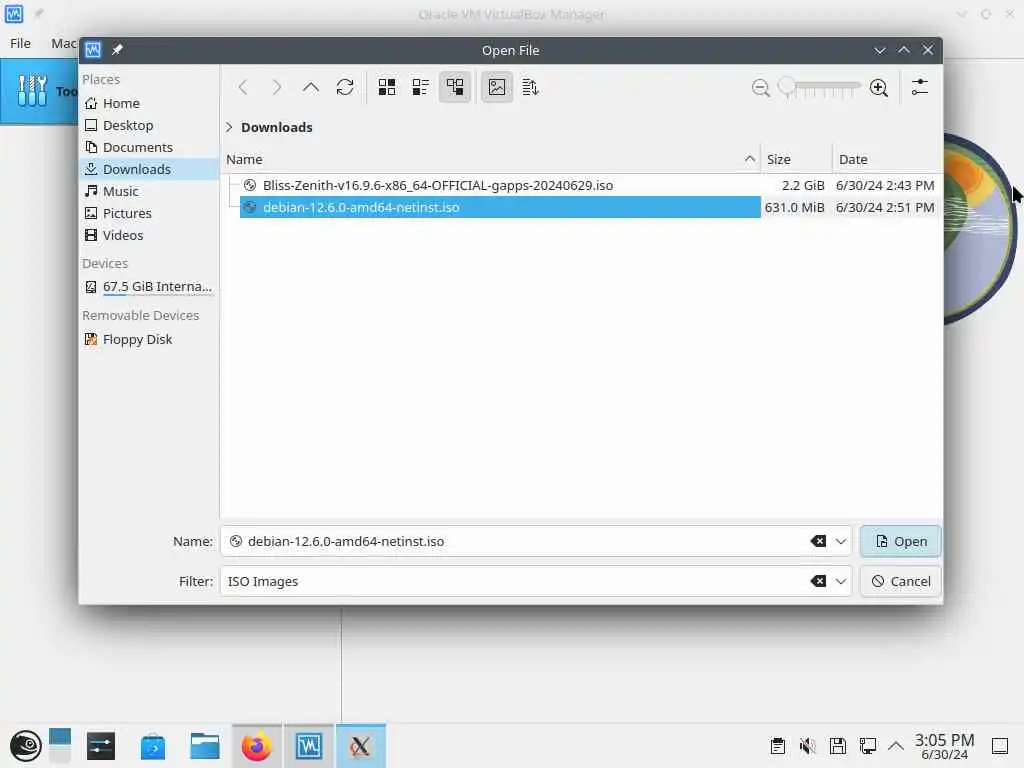
Task: Click the 6/30/24 2:51 PM date cell
Action: pos(885,208)
